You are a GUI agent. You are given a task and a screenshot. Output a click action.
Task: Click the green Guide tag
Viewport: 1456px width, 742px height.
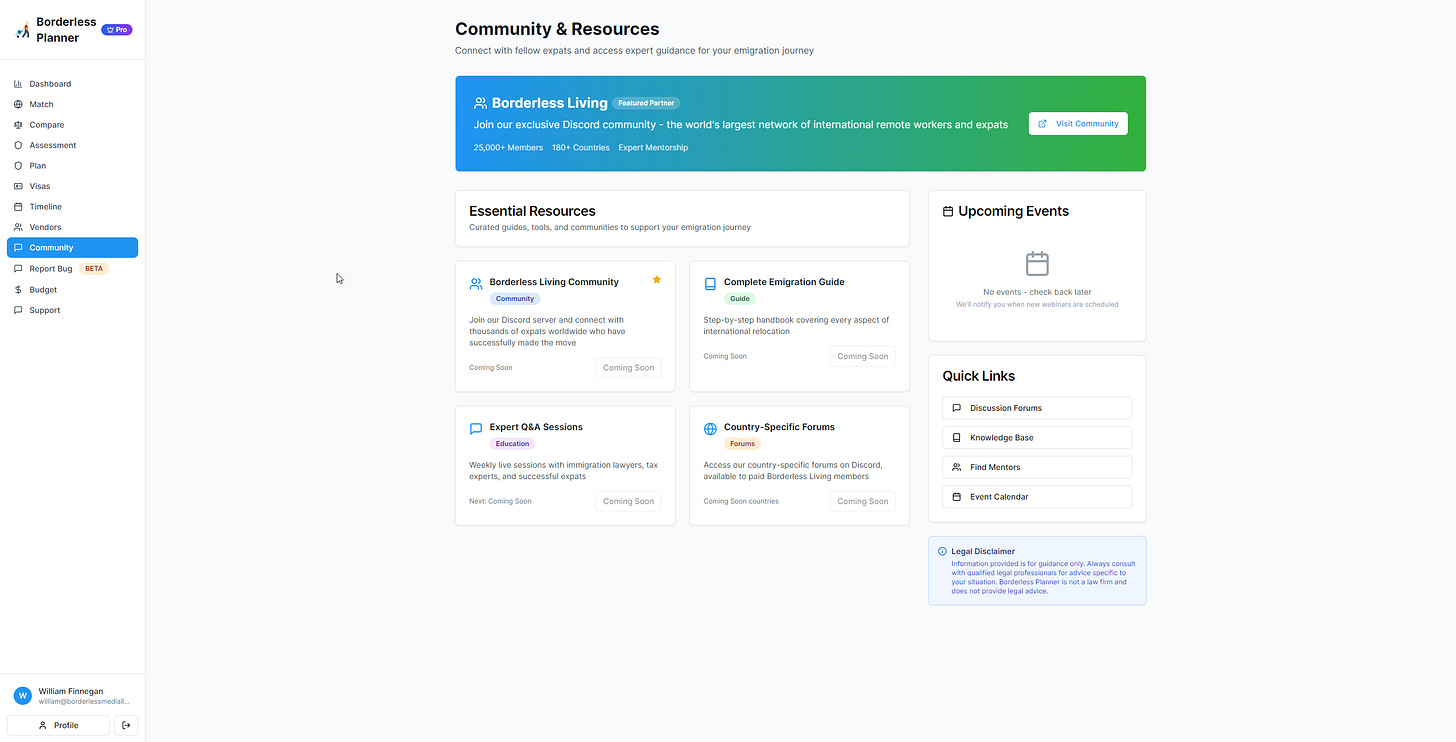pyautogui.click(x=740, y=299)
